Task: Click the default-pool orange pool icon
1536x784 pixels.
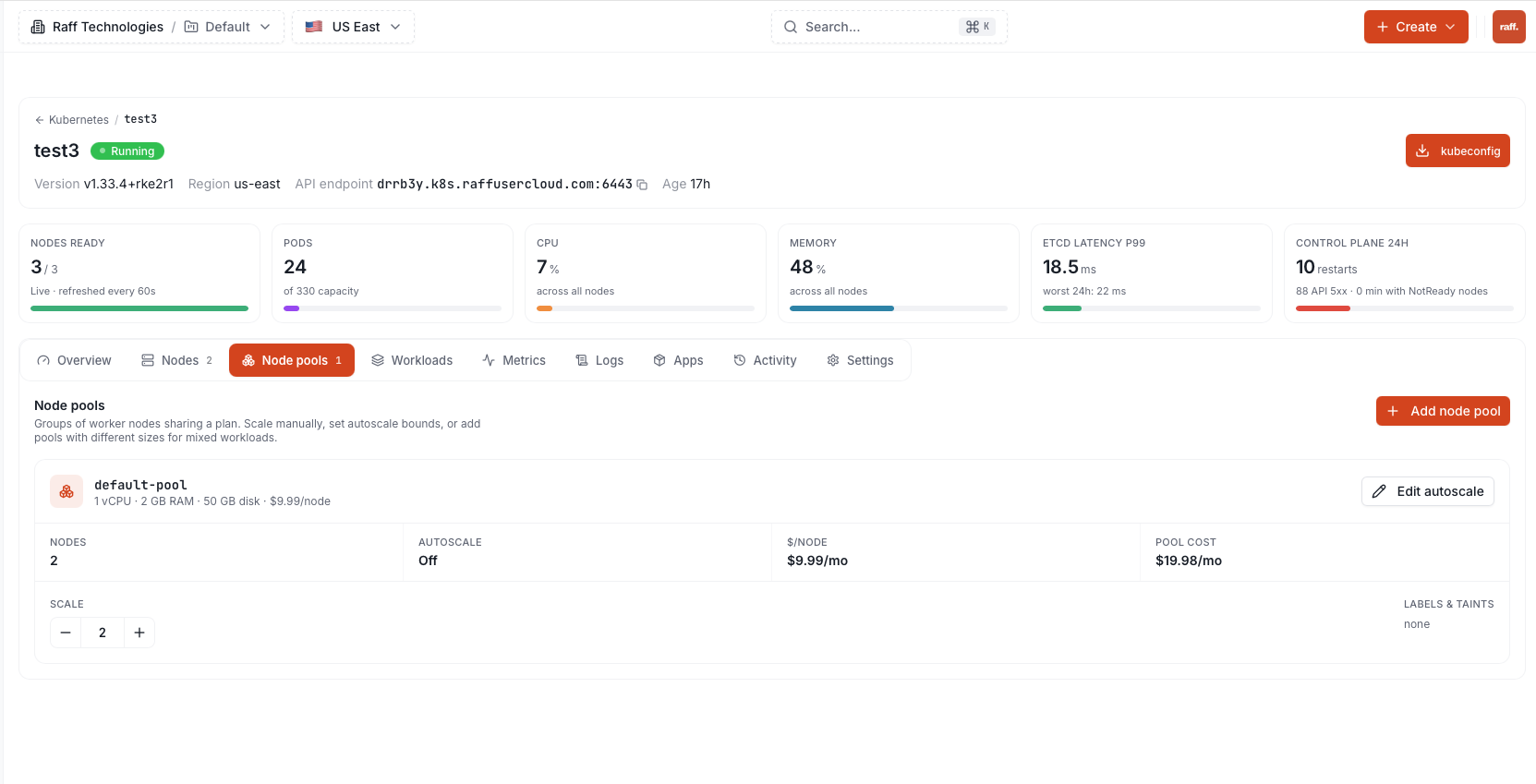Action: (67, 492)
